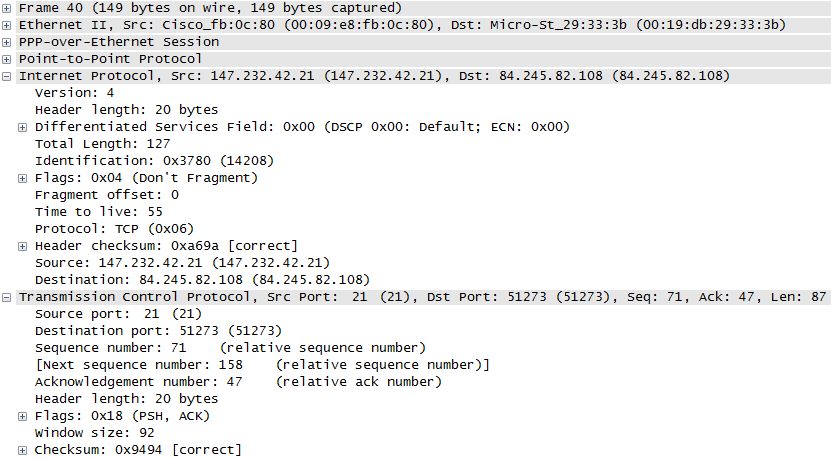Screen dimensions: 831x458
Task: Collapse the Internet Protocol section
Action: 6,76
